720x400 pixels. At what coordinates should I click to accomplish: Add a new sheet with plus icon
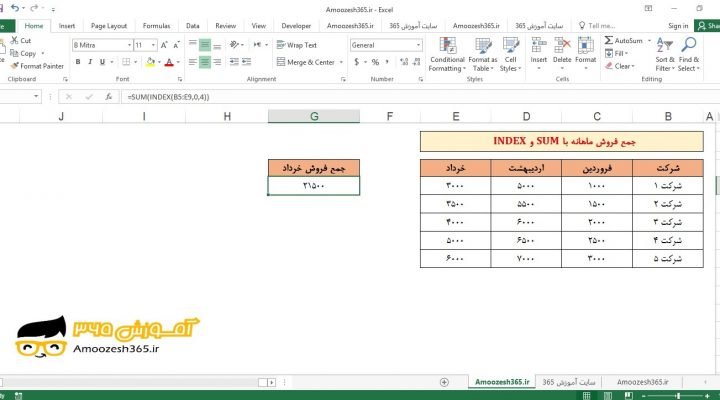coord(444,382)
